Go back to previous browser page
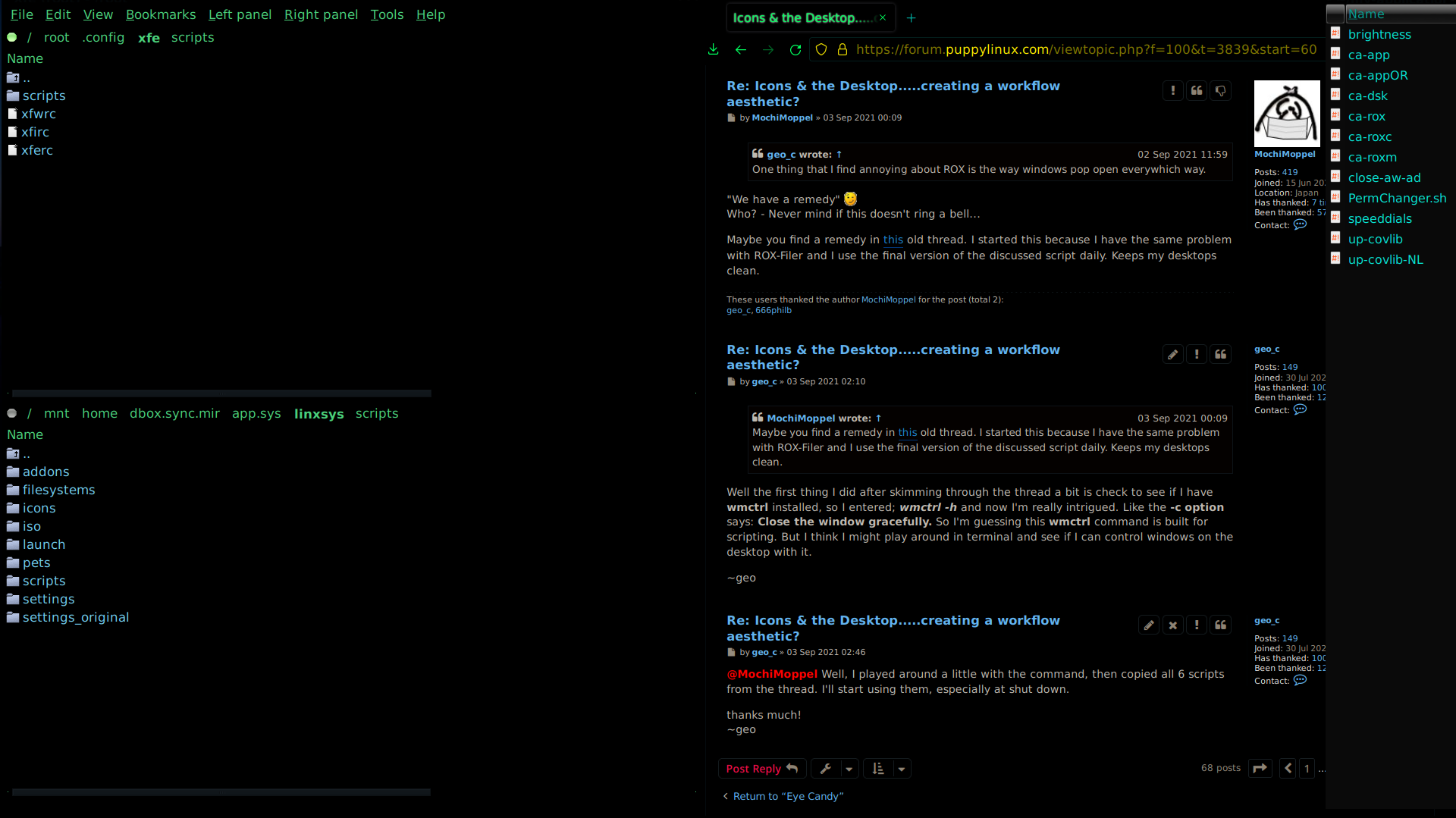1456x818 pixels. pos(741,50)
